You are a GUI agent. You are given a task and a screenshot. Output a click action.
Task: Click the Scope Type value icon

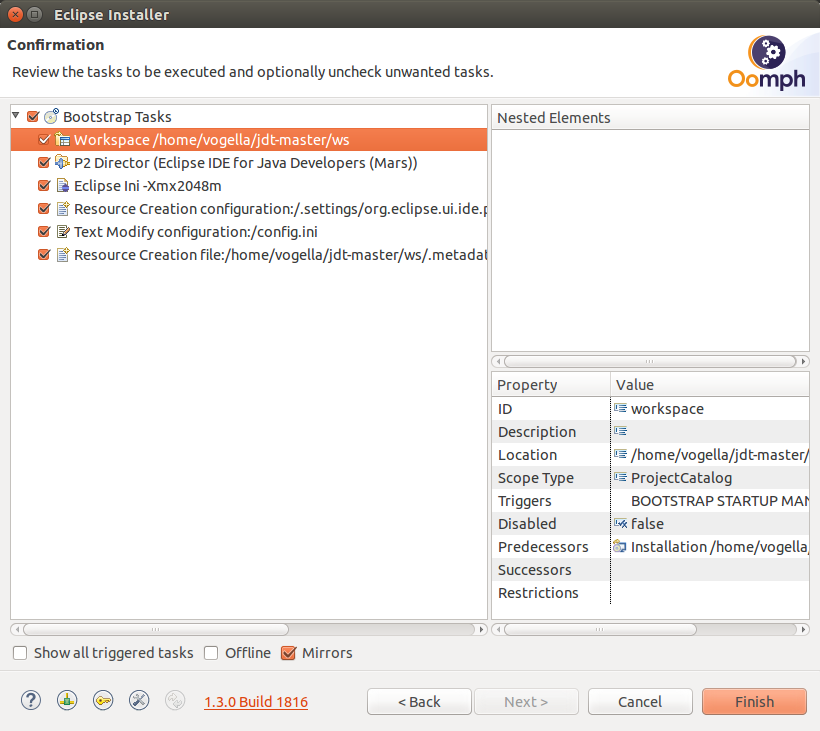620,477
